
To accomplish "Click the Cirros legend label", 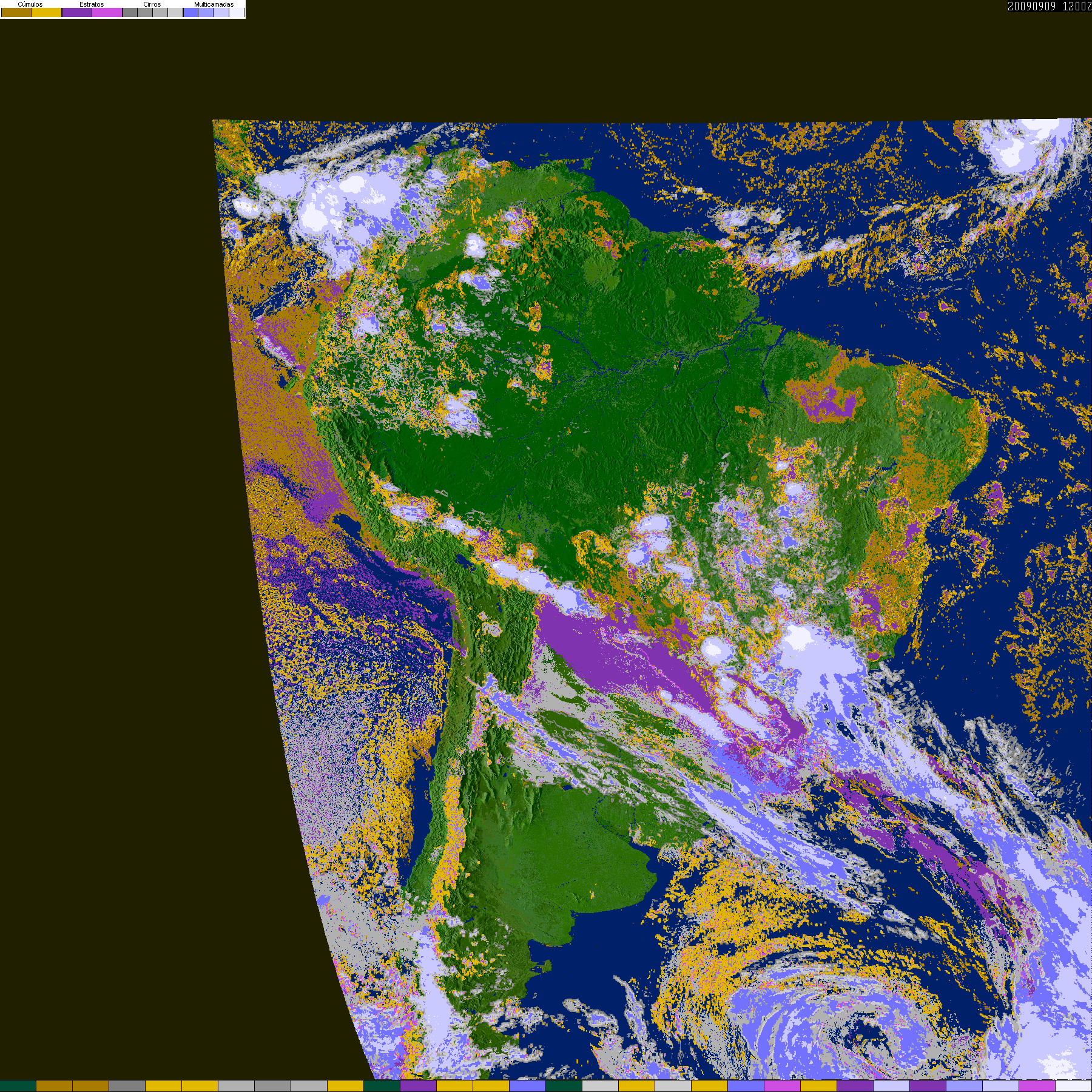I will pyautogui.click(x=152, y=4).
